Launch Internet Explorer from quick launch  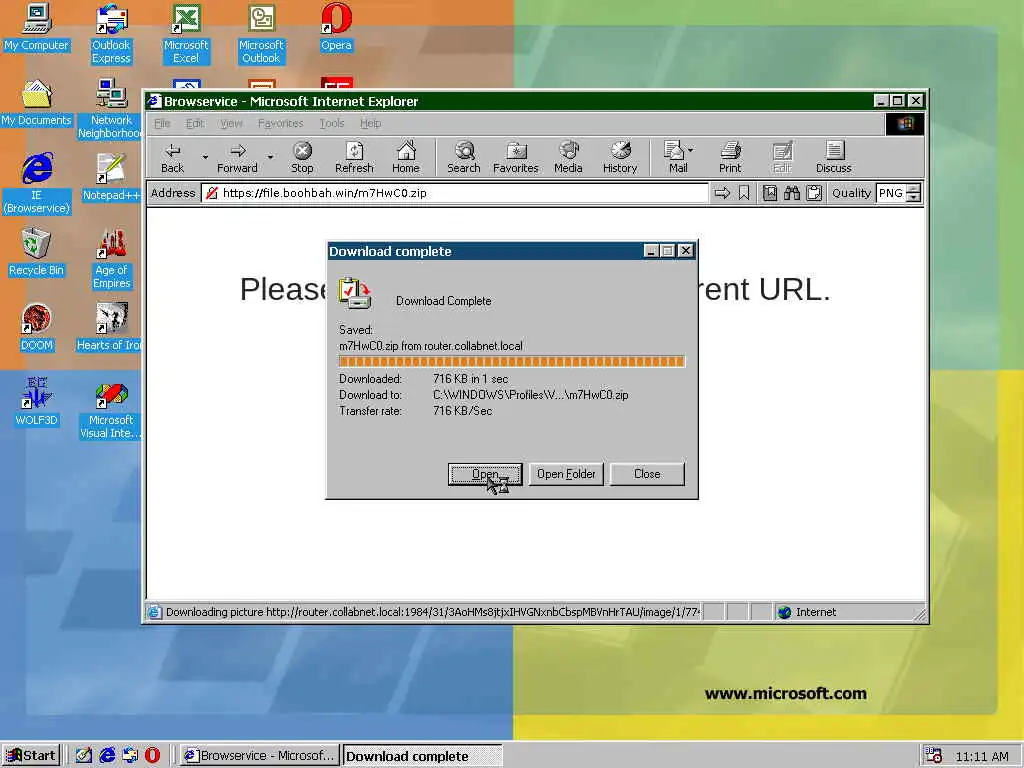click(x=107, y=756)
